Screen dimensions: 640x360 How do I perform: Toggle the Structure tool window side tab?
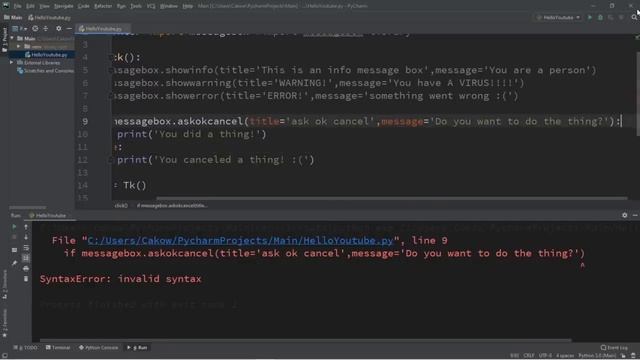[4, 284]
